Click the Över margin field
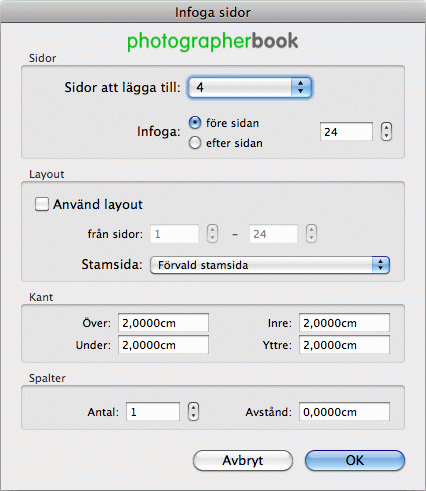 tap(163, 323)
